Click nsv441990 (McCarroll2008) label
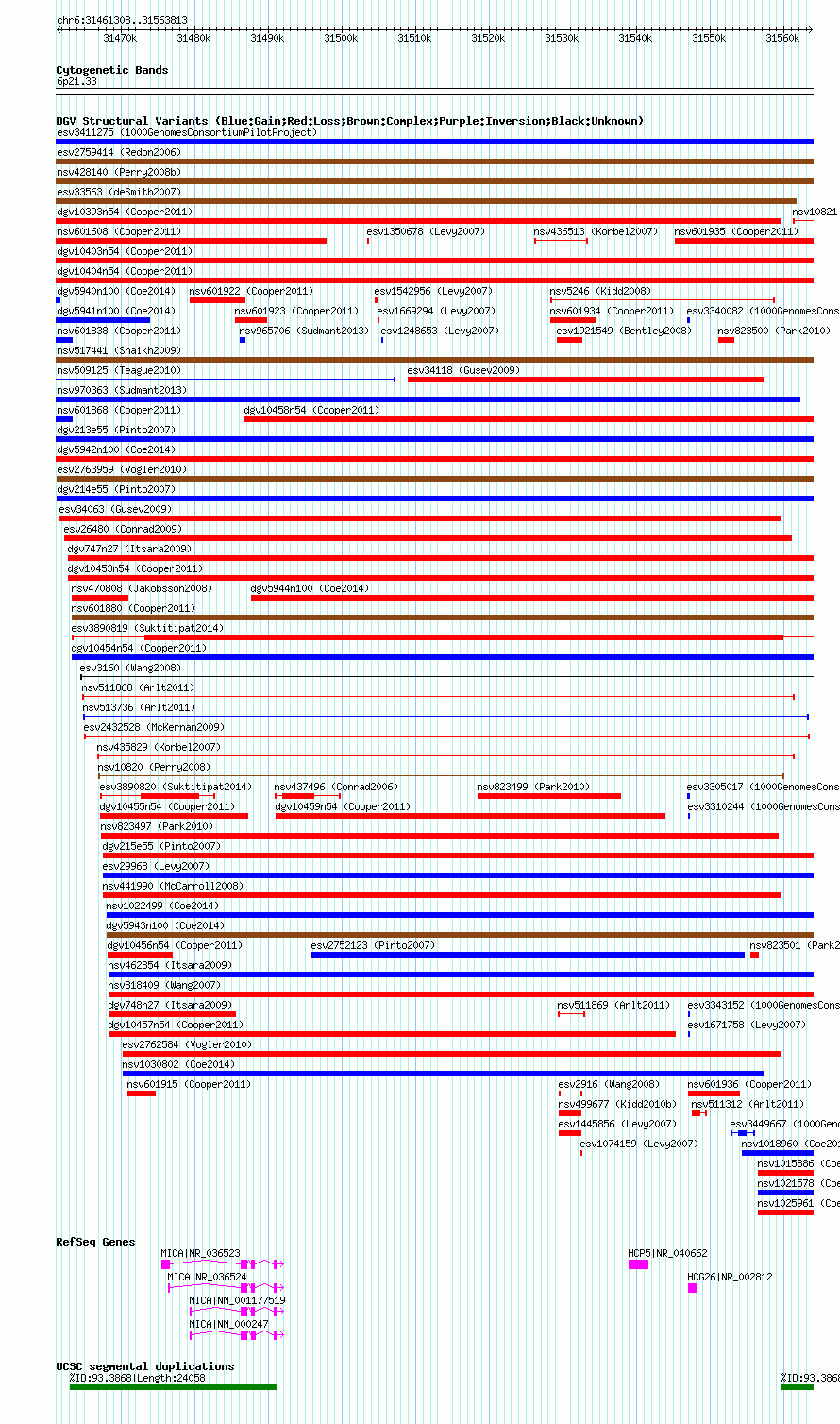Viewport: 840px width, 1424px height. tap(173, 886)
